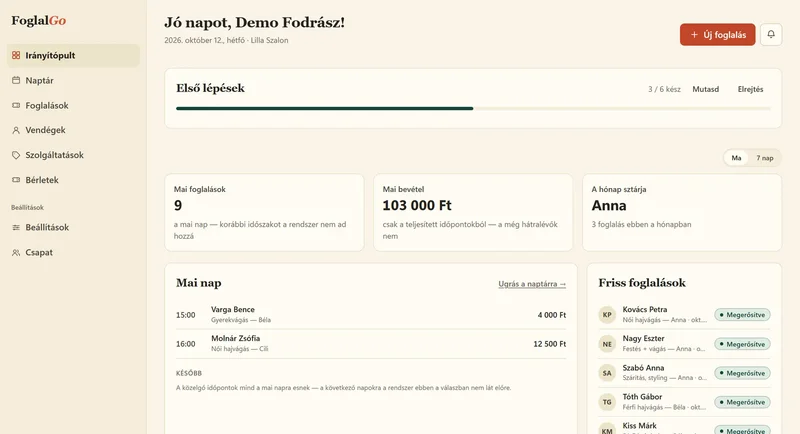This screenshot has width=800, height=434.
Task: Click the Szolgáltatások tag icon
Action: (x=16, y=155)
